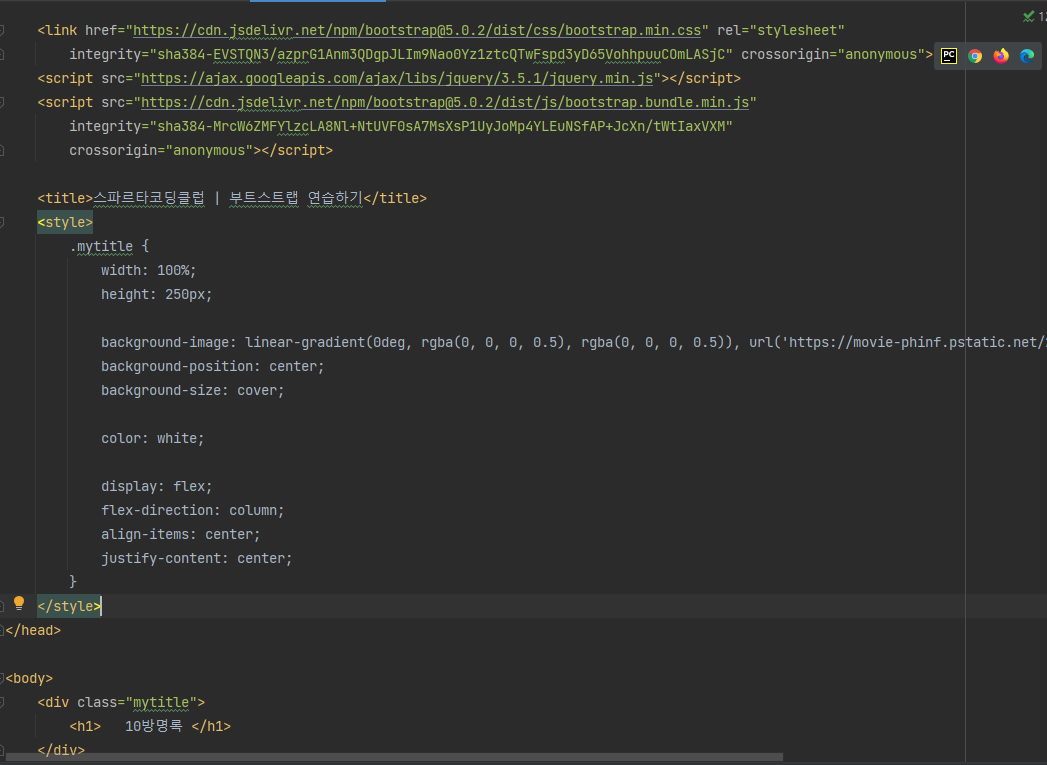The height and width of the screenshot is (765, 1047).
Task: Click the 'color: white;' line
Action: pyautogui.click(x=152, y=439)
